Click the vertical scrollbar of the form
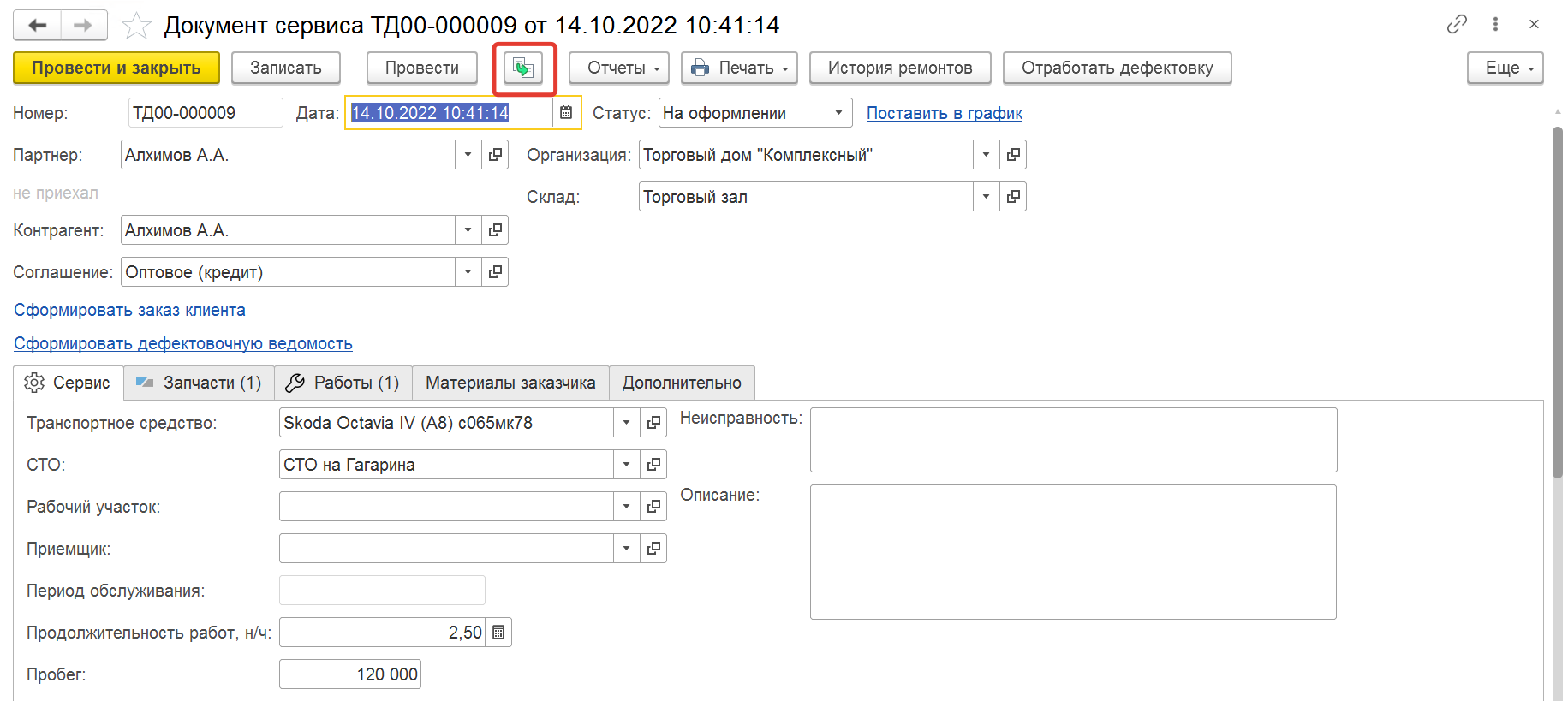The image size is (1568, 701). [1558, 302]
